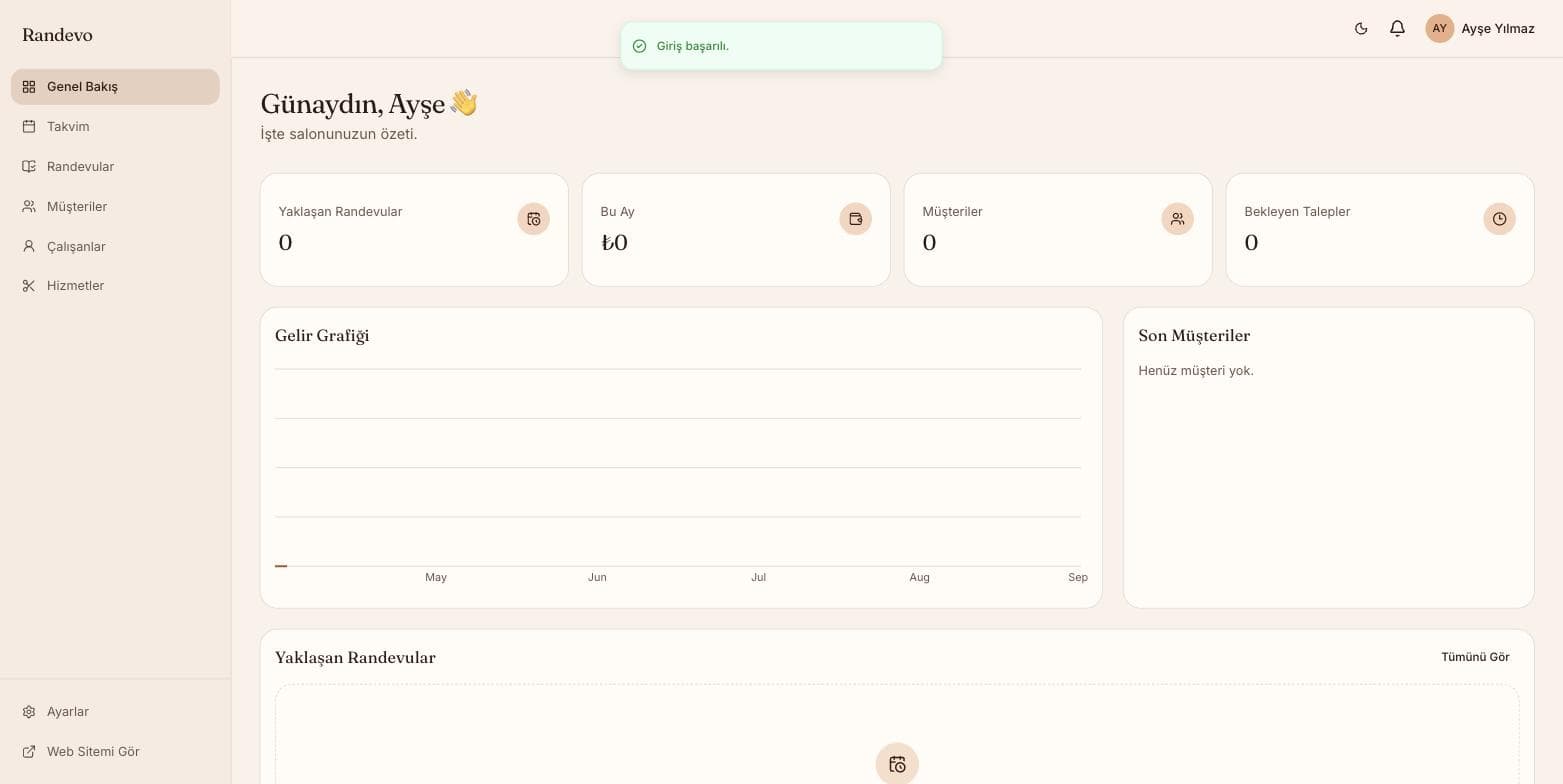Open the Takvim page
Image resolution: width=1563 pixels, height=784 pixels.
(115, 127)
